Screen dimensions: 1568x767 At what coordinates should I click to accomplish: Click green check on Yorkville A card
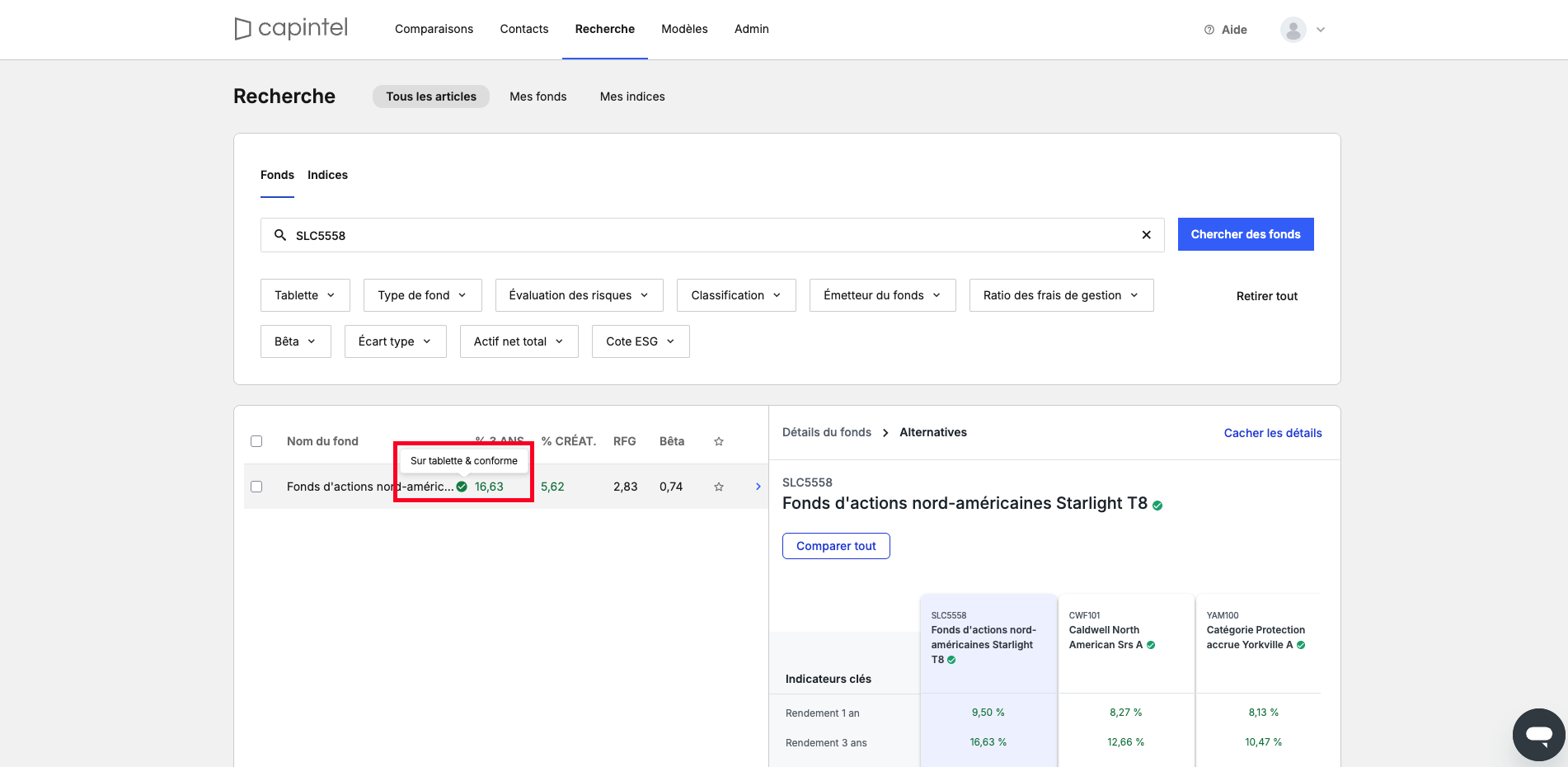pos(1301,645)
